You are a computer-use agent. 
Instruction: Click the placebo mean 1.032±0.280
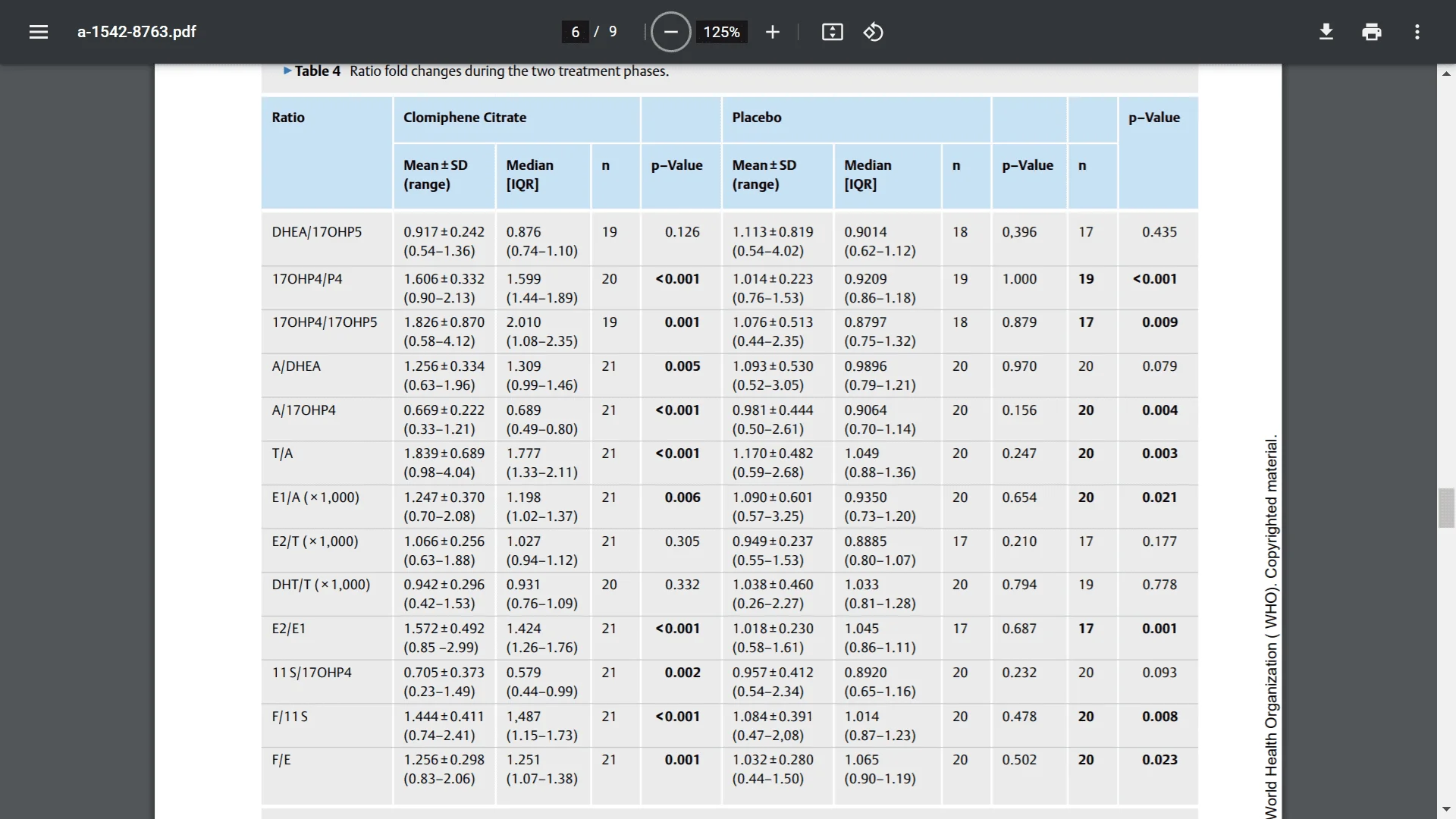coord(773,760)
